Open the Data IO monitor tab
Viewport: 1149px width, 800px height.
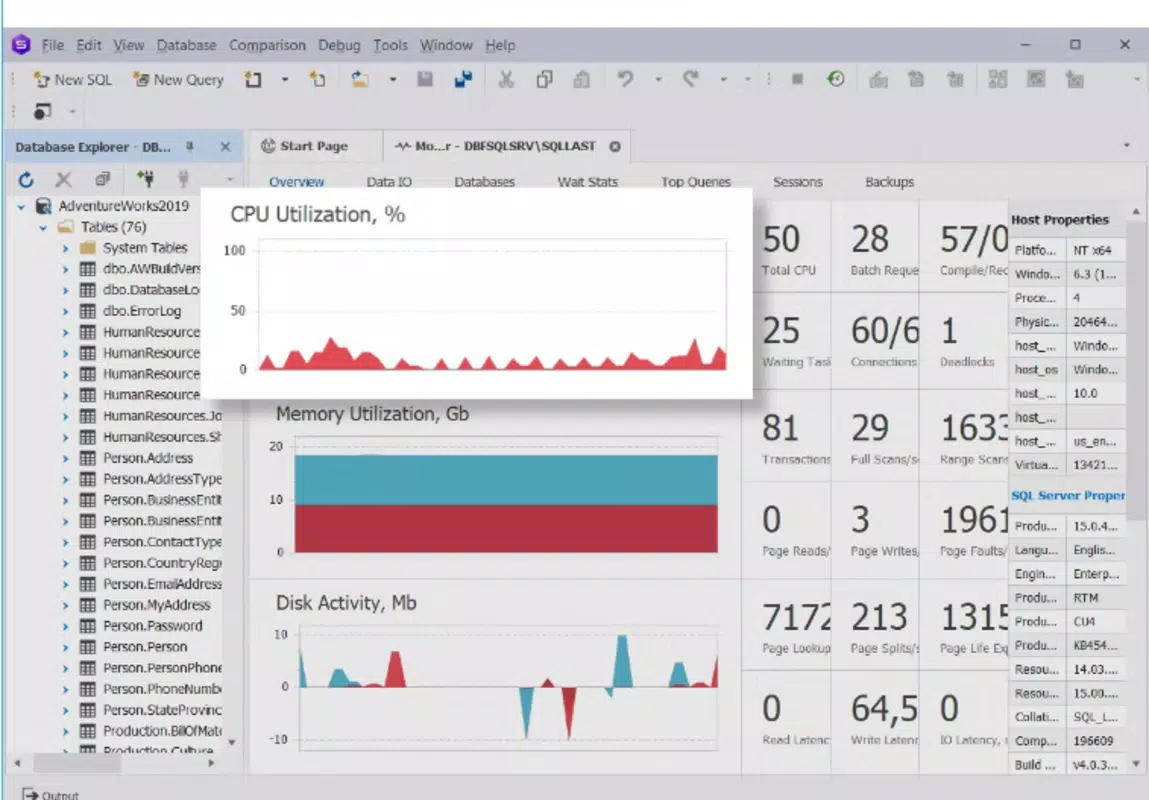(389, 182)
